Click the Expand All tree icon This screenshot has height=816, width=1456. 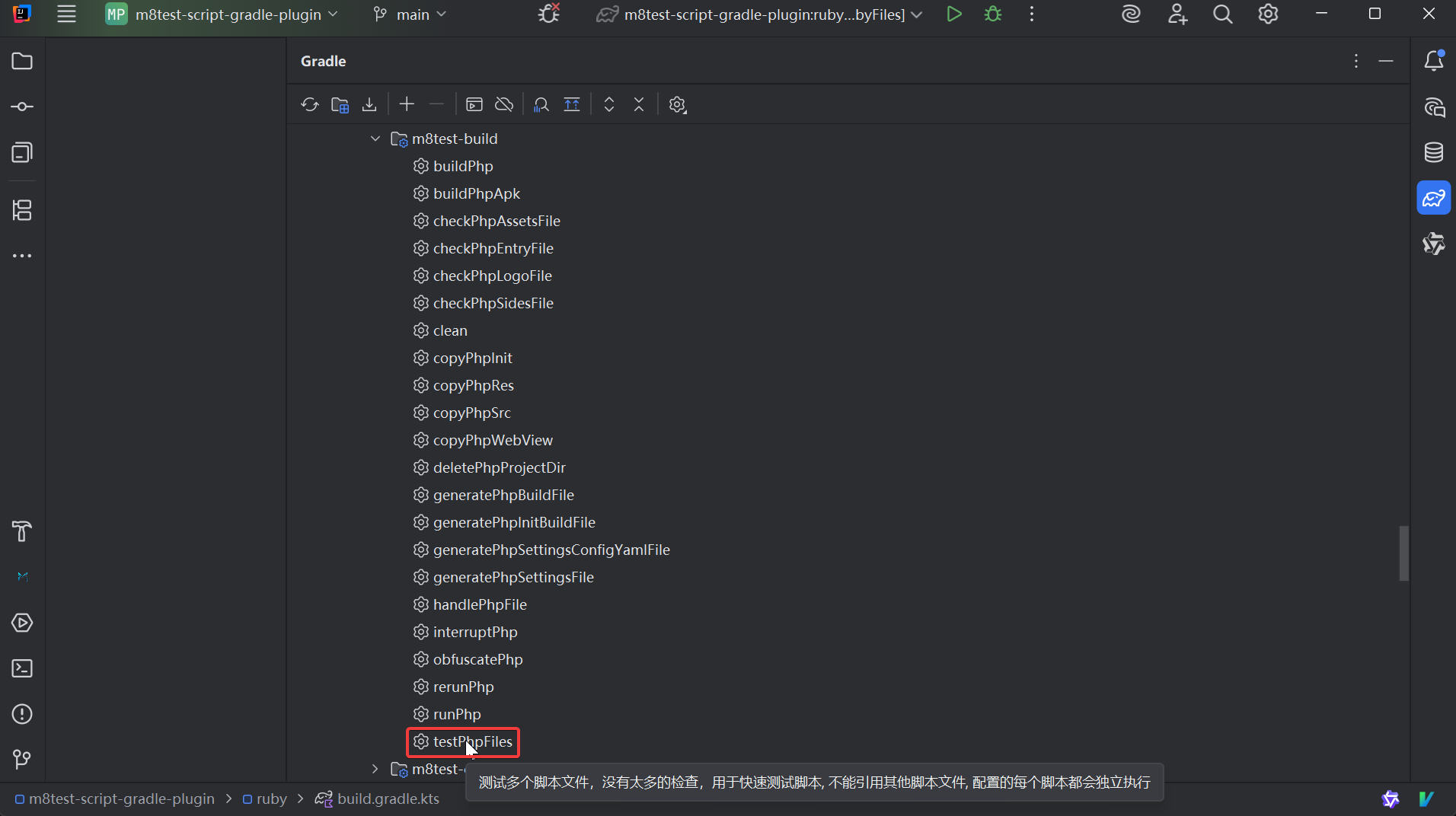pyautogui.click(x=609, y=104)
